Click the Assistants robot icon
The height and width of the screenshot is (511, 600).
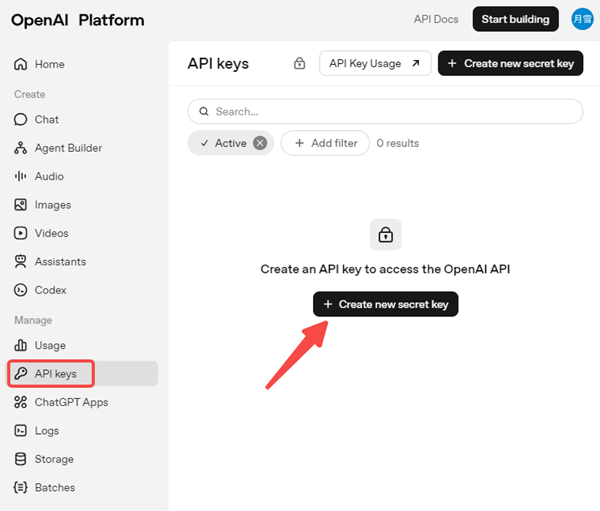tap(21, 261)
